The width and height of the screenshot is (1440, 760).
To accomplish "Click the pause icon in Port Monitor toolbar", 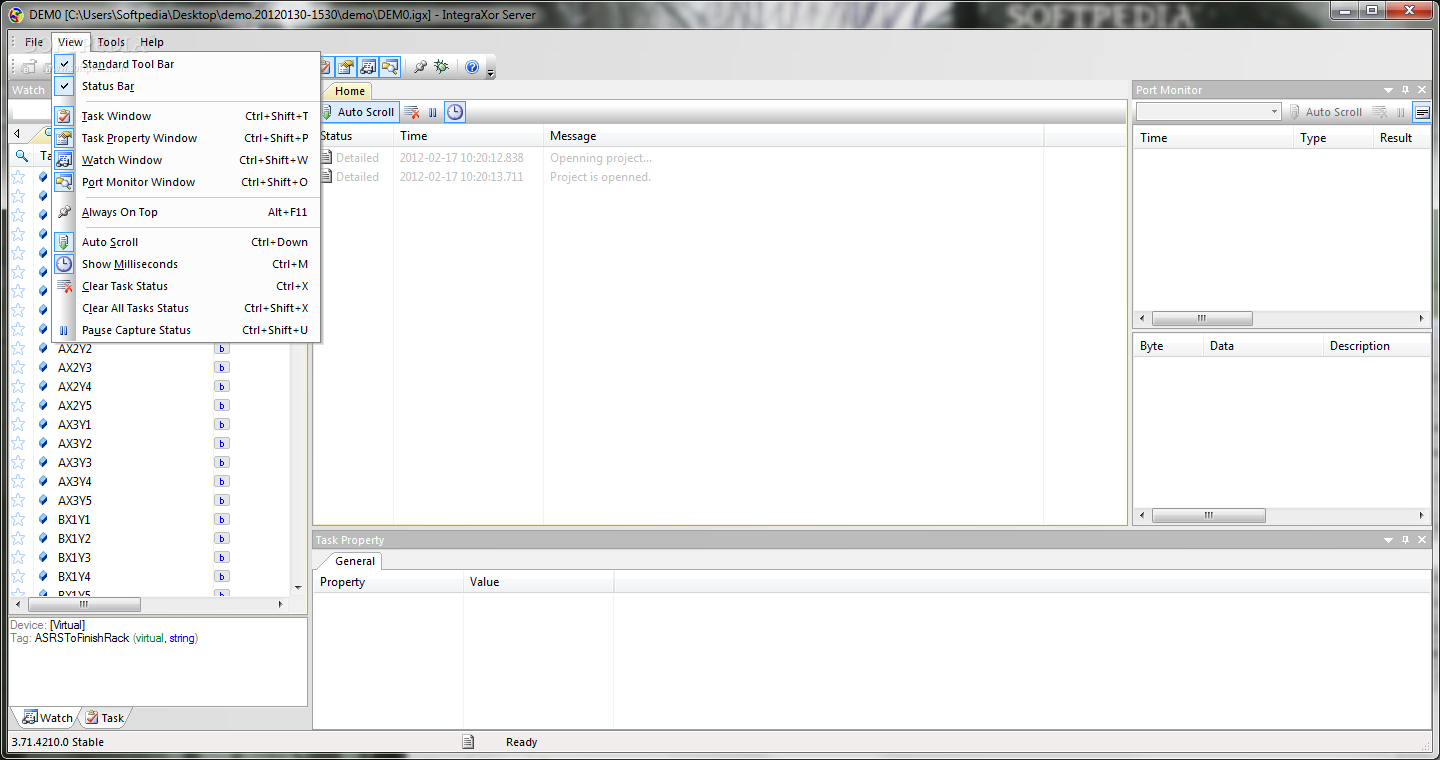I will point(1401,112).
